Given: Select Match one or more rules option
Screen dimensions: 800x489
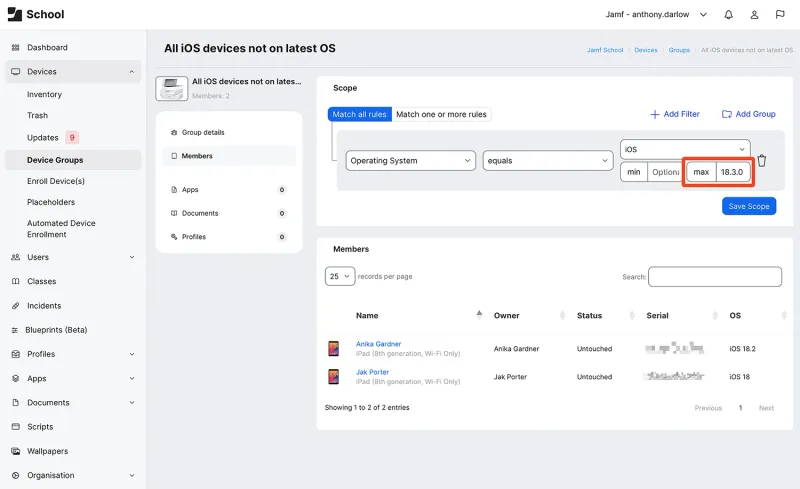Looking at the screenshot, I should point(441,114).
